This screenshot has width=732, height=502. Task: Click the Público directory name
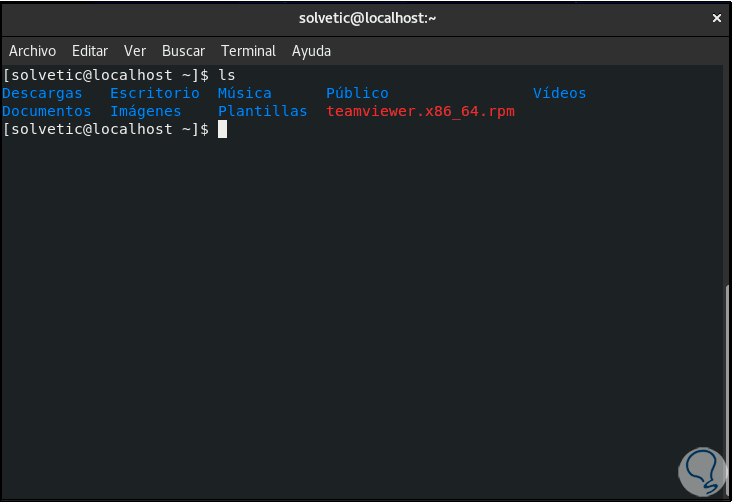pyautogui.click(x=357, y=93)
